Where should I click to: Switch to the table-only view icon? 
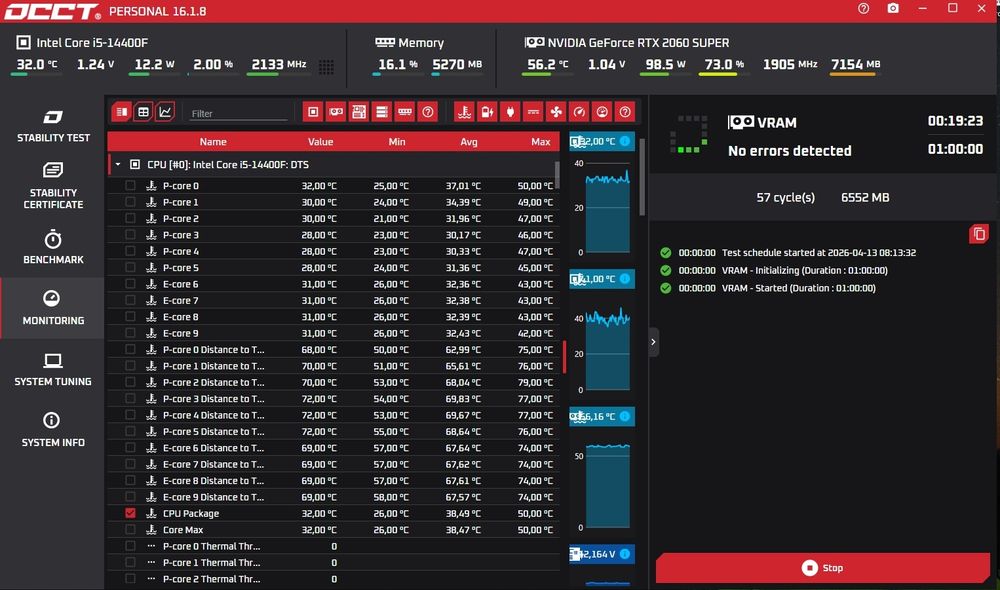[143, 112]
